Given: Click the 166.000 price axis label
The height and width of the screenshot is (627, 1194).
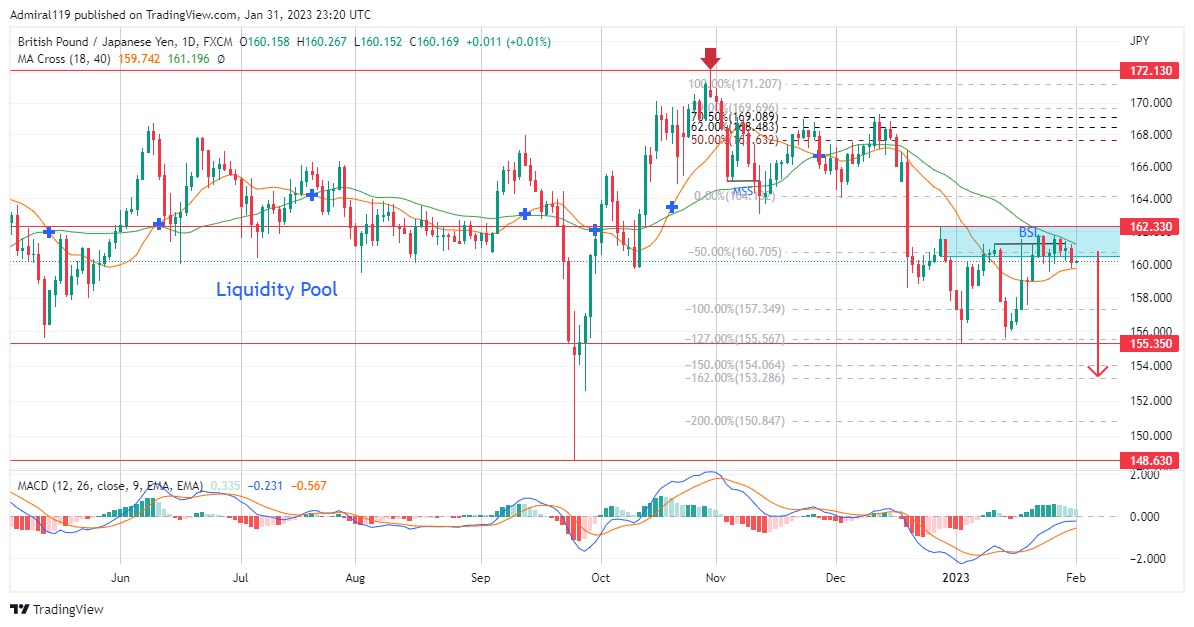Looking at the screenshot, I should click(1151, 167).
